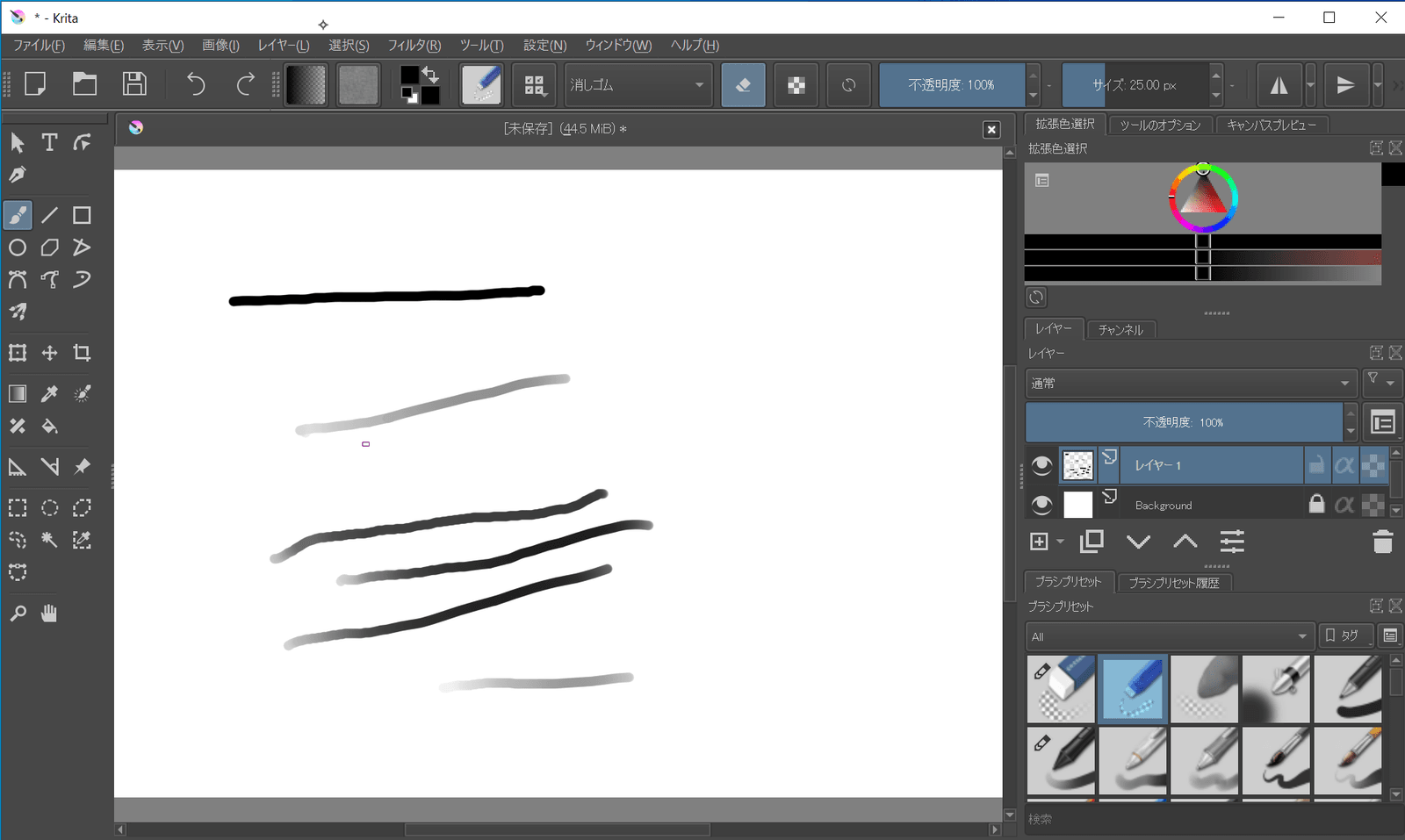Select the Crop tool
Screen dimensions: 1405x840
(82, 353)
